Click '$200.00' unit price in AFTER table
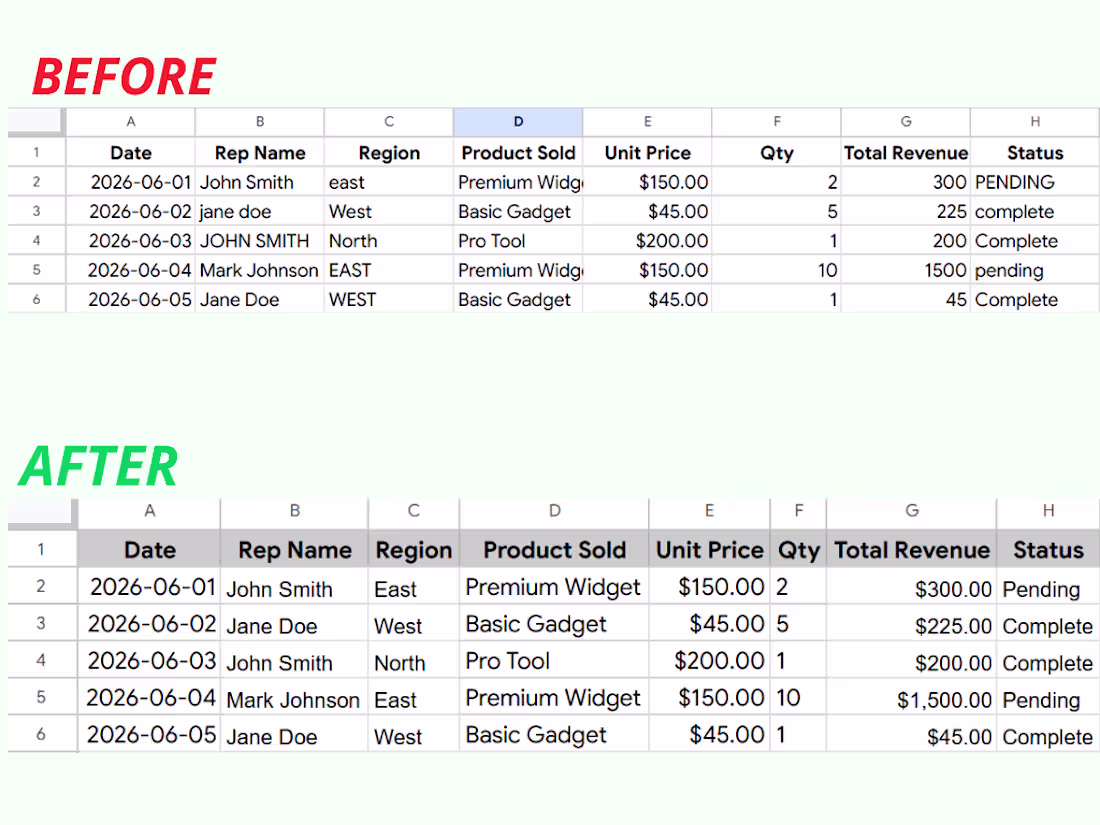Screen dimensions: 1100x825 pyautogui.click(x=709, y=661)
